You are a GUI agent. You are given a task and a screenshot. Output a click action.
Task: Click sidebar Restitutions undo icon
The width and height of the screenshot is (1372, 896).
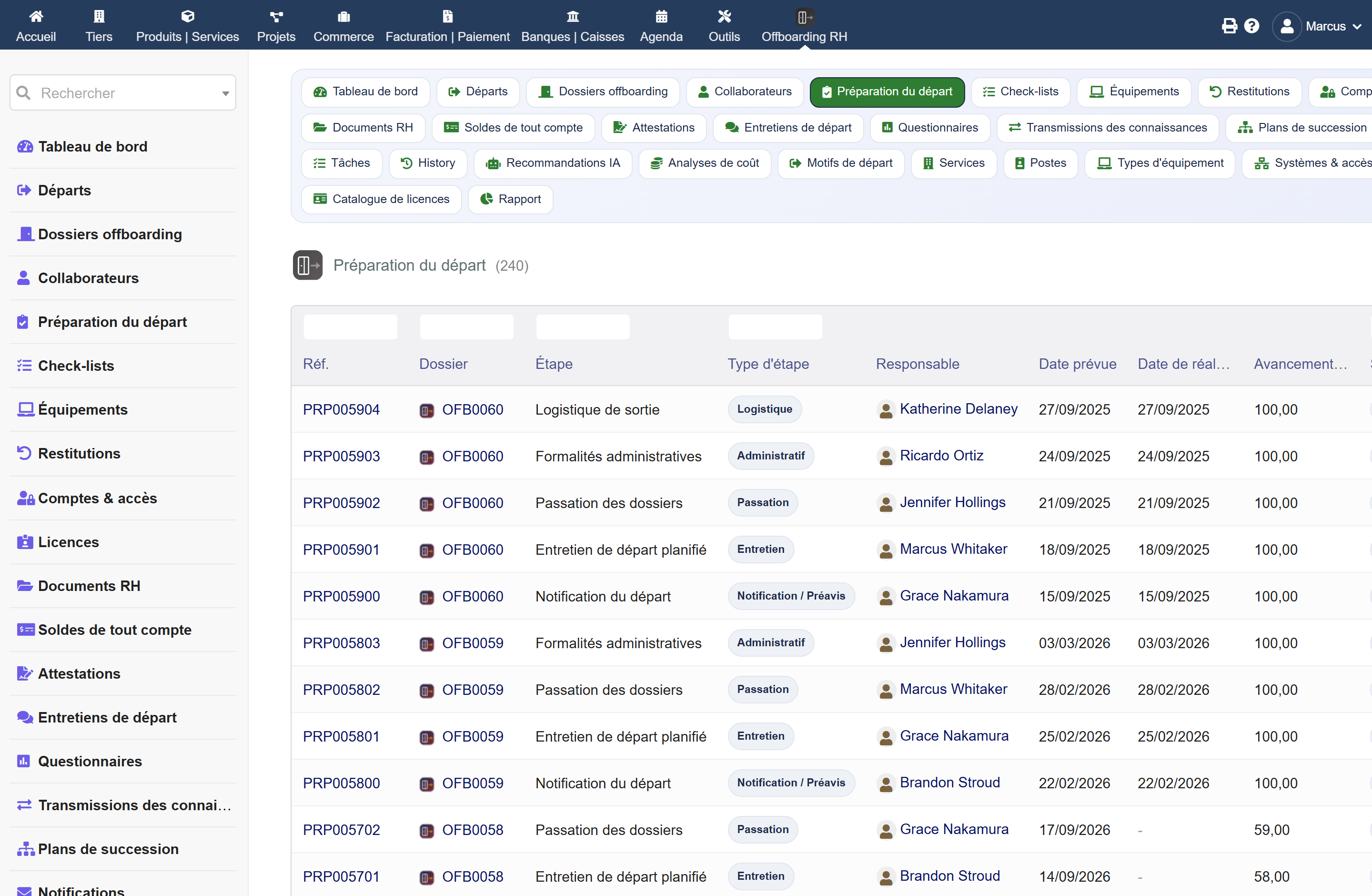tap(24, 453)
